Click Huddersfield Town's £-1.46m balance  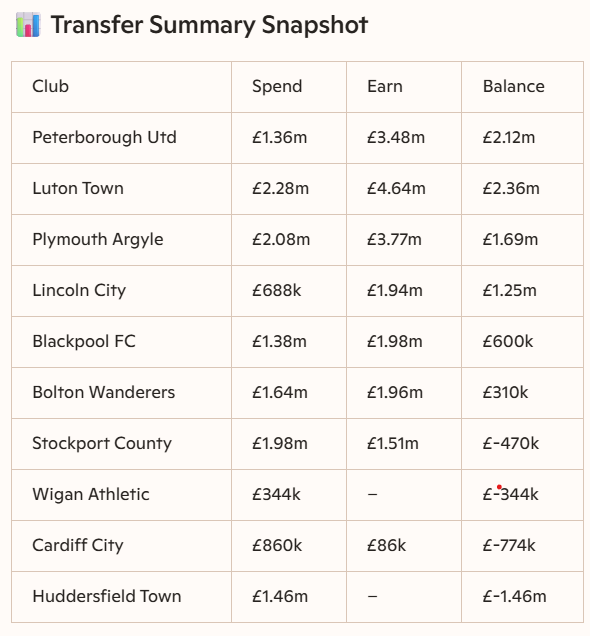point(514,597)
